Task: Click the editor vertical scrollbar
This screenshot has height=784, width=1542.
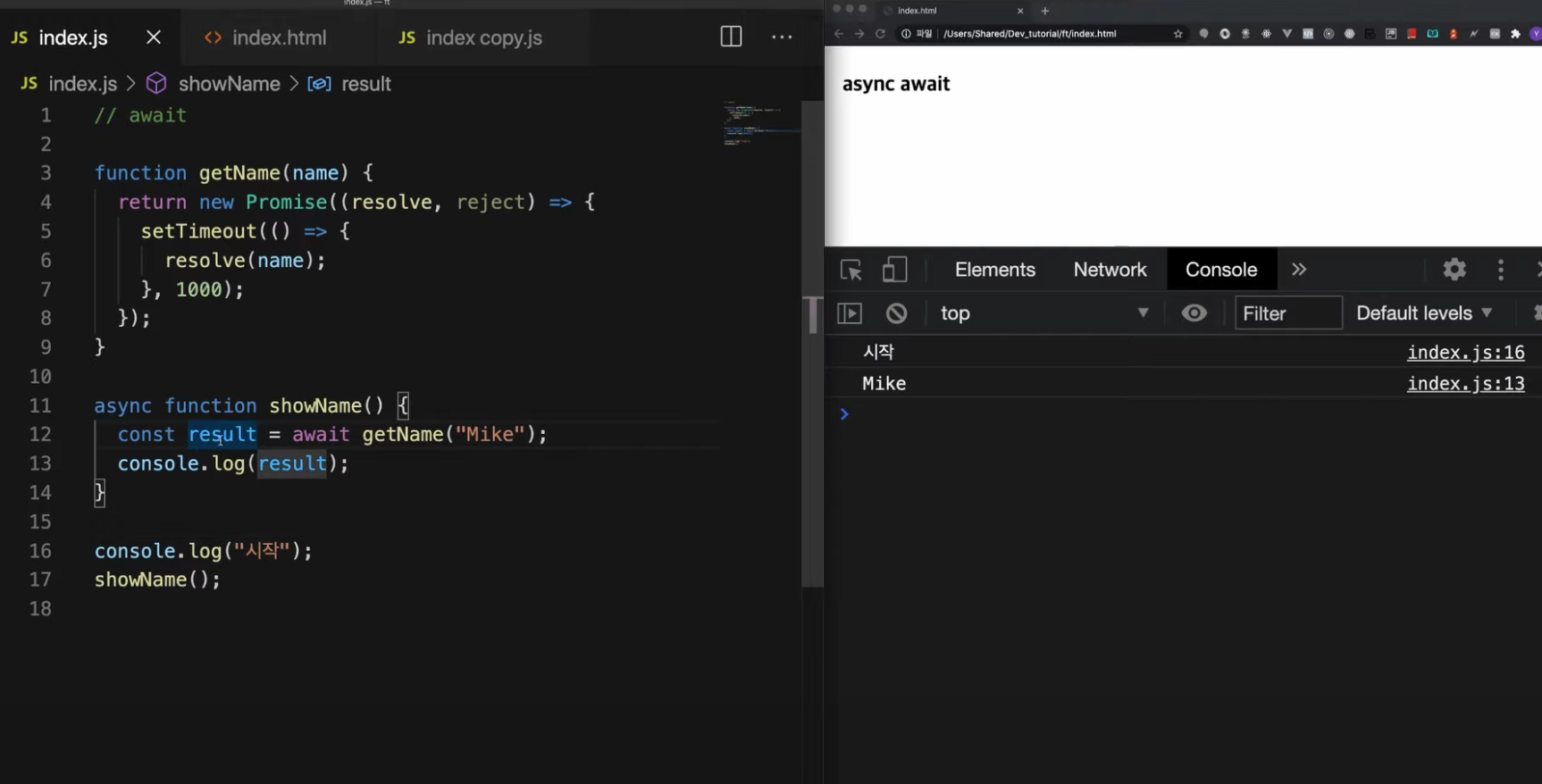Action: point(812,344)
